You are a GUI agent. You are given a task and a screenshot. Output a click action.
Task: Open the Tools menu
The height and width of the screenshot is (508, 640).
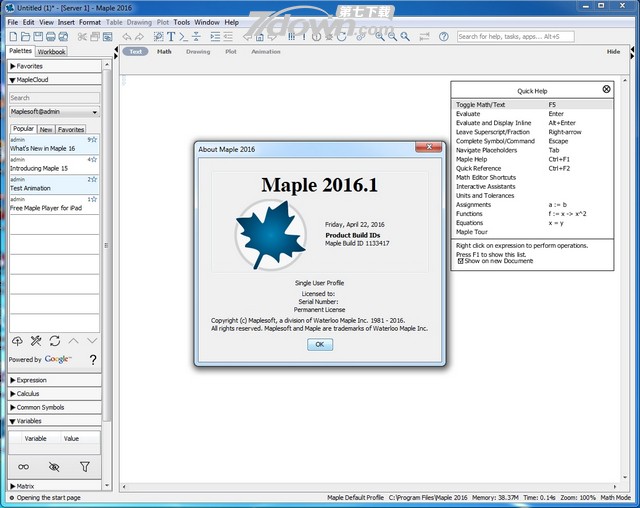pyautogui.click(x=181, y=21)
